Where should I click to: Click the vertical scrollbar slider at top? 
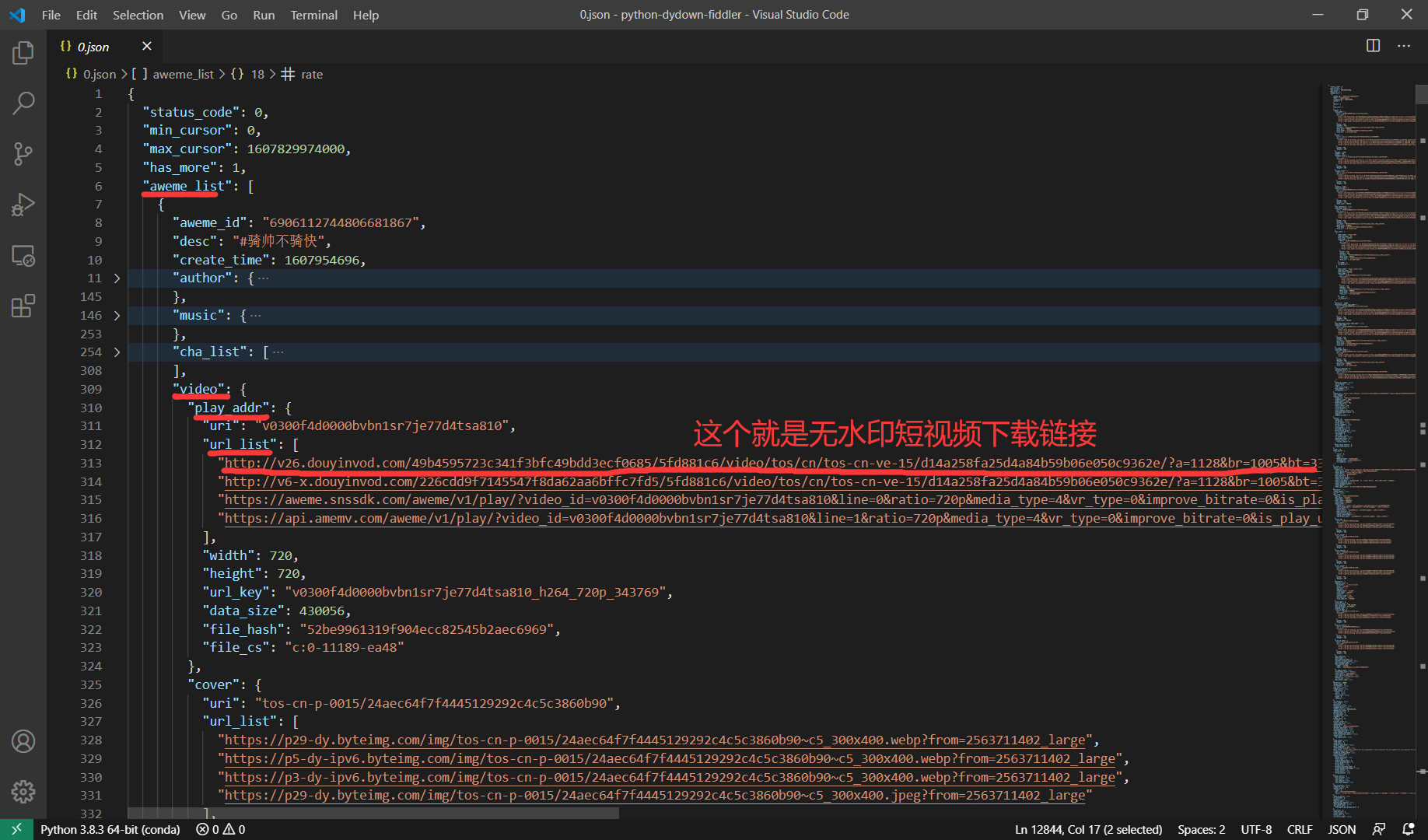point(1421,93)
